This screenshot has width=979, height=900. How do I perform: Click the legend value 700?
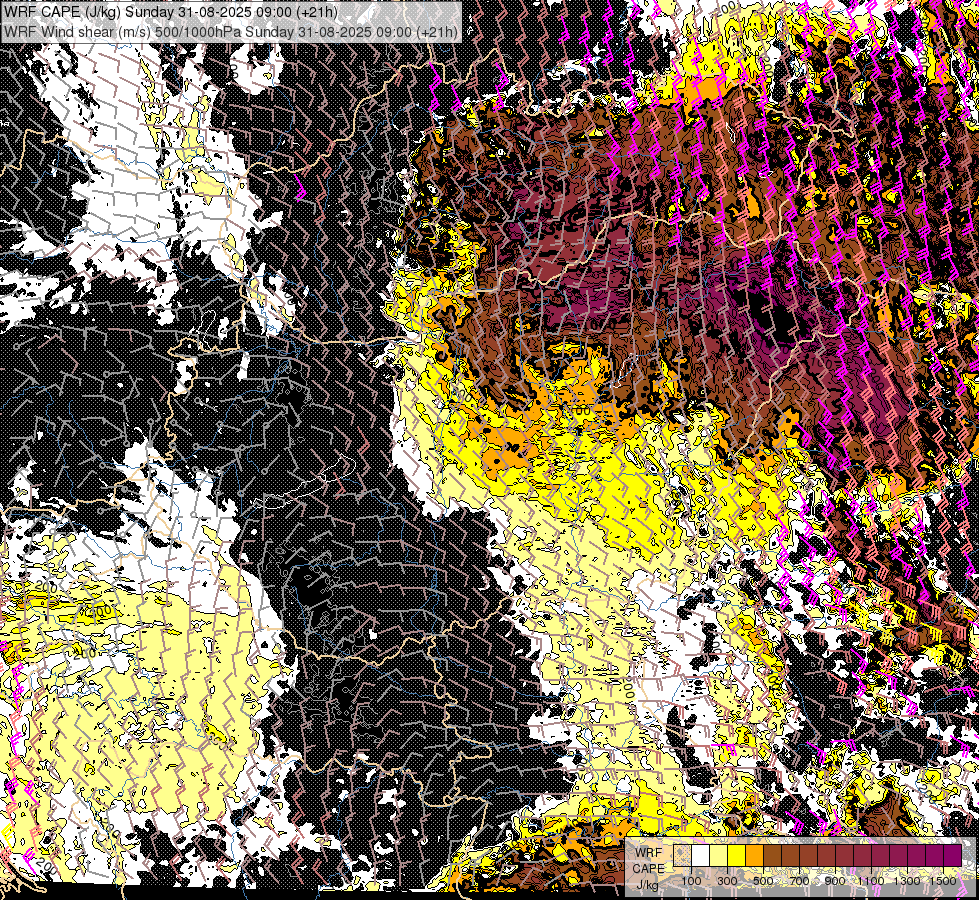pos(799,881)
